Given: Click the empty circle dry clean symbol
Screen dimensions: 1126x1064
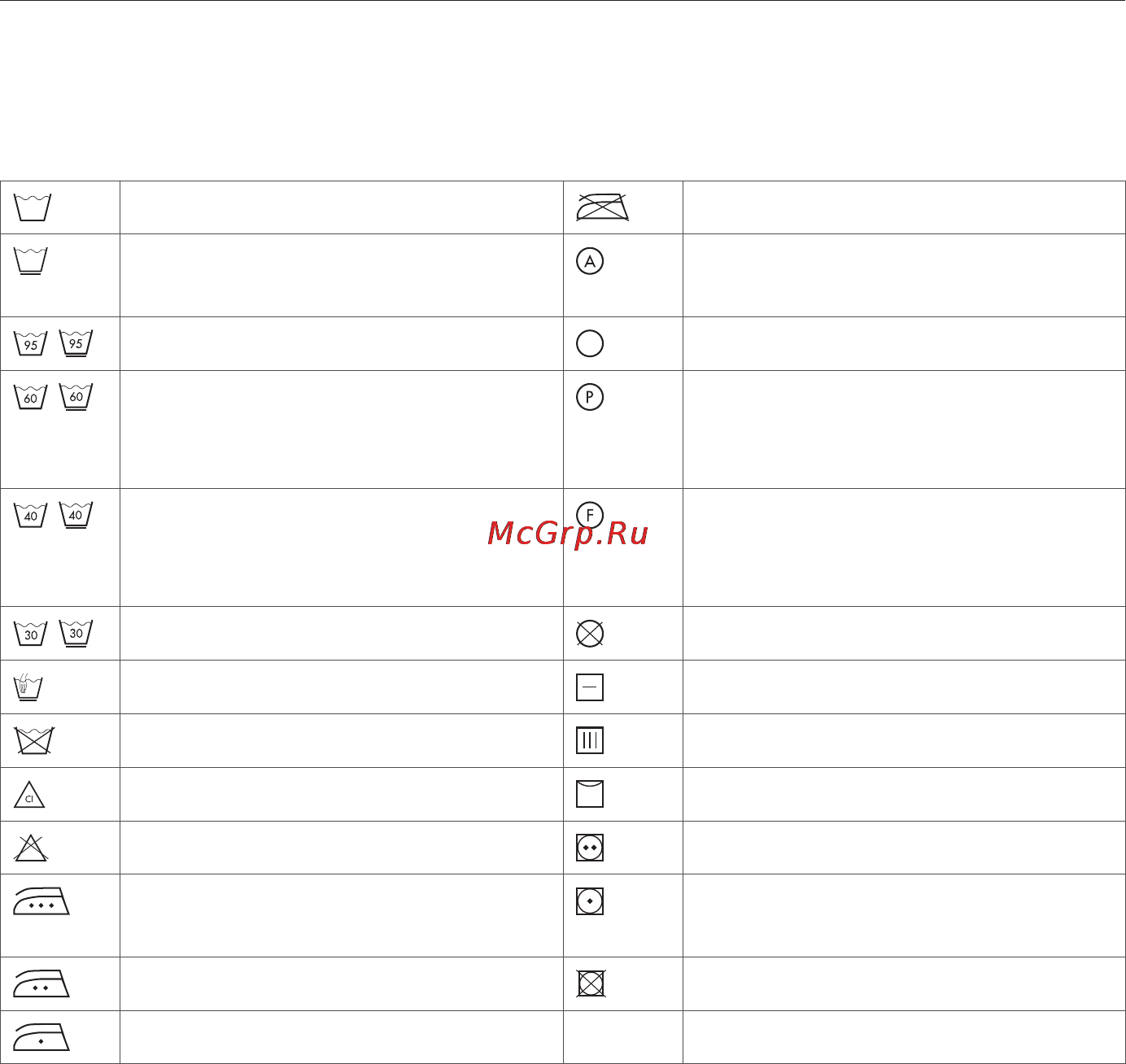Looking at the screenshot, I should coord(590,343).
